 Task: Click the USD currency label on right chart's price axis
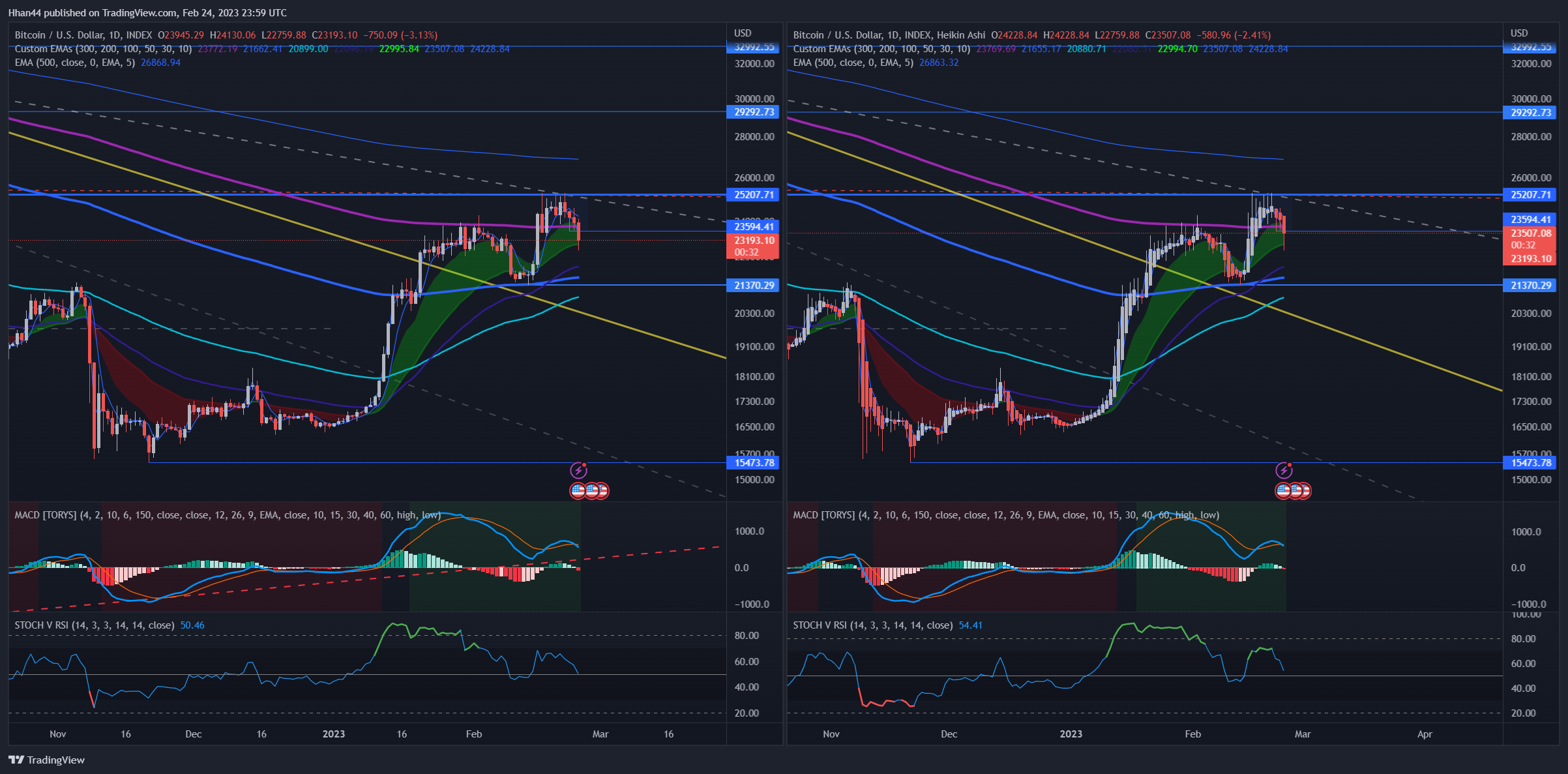click(x=1519, y=33)
